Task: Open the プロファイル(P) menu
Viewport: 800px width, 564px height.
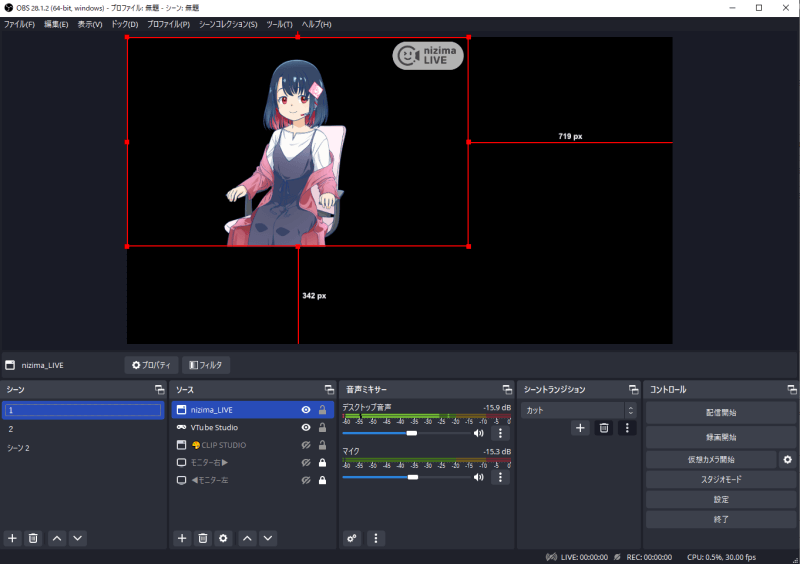Action: tap(168, 24)
